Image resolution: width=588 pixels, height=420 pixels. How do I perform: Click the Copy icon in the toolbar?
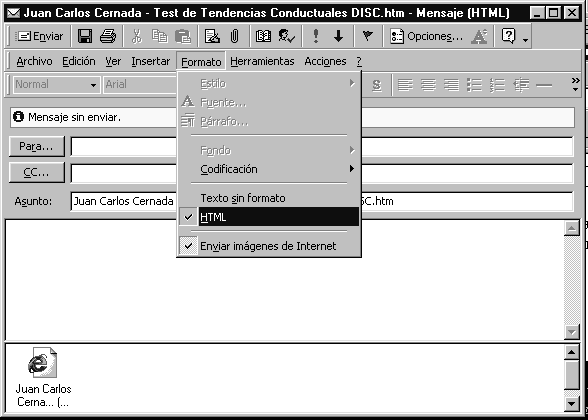point(160,36)
